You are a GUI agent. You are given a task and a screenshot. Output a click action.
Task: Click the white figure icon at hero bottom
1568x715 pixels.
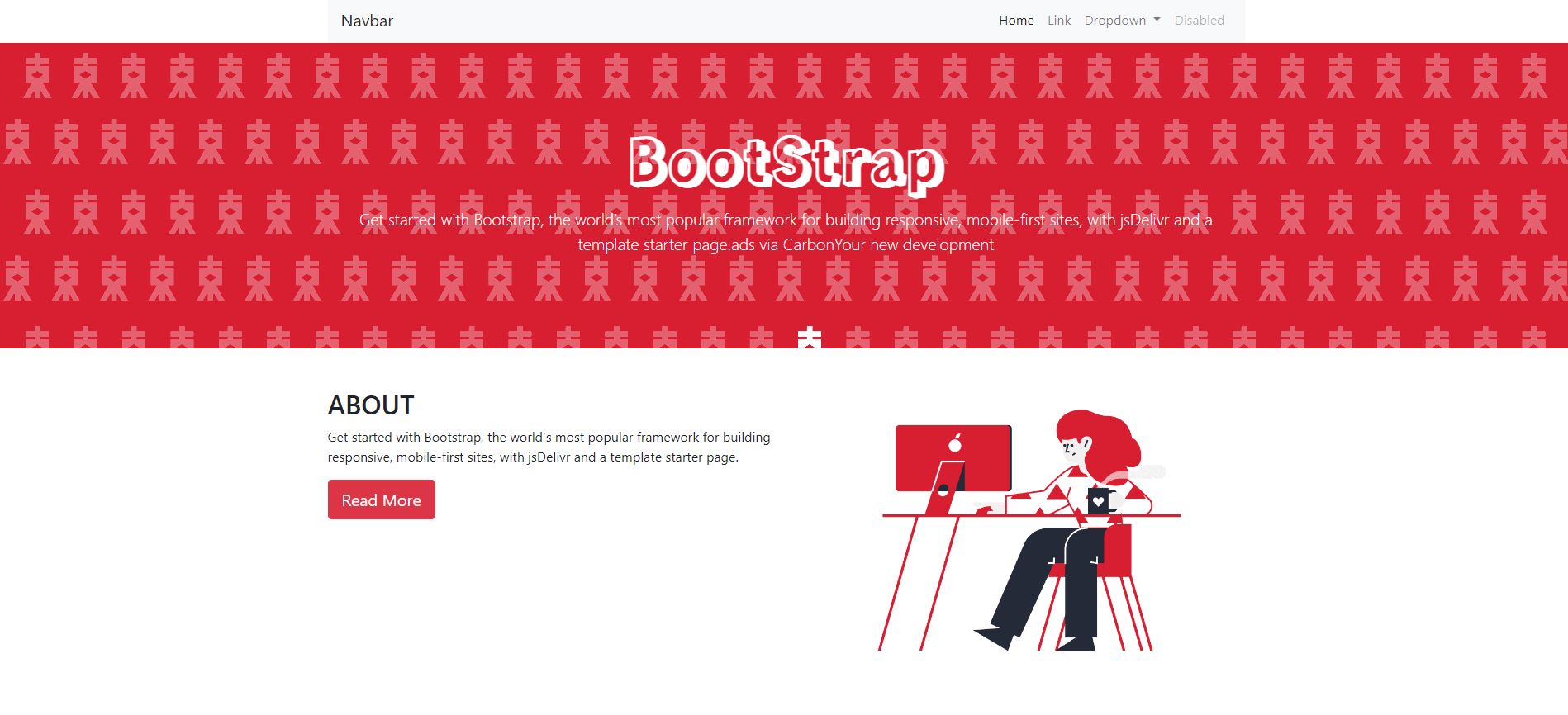coord(810,337)
